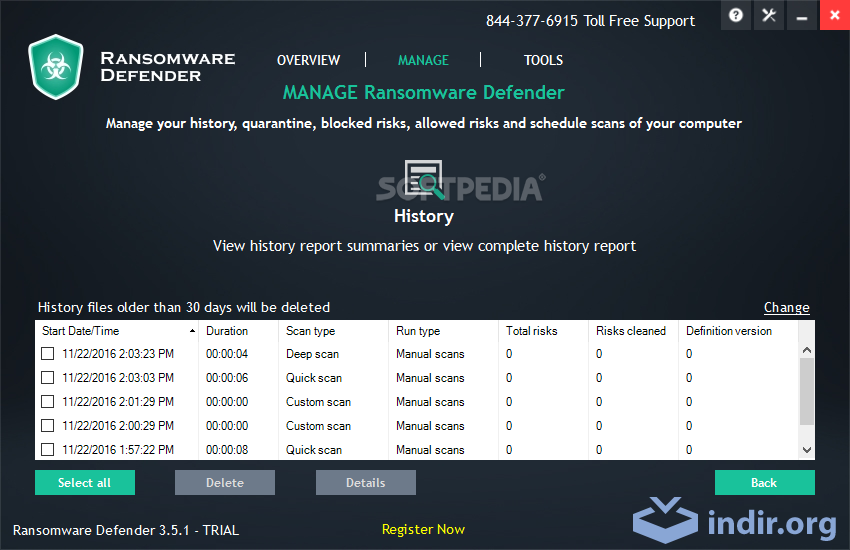The height and width of the screenshot is (550, 850).
Task: Click the Run type column header
Action: 443,331
